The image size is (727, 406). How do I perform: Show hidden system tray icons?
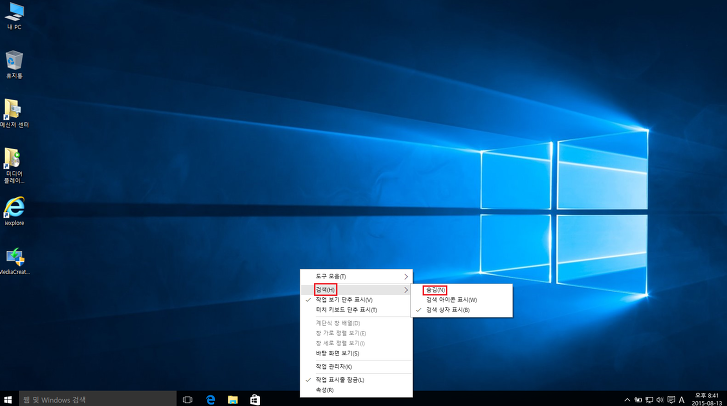click(627, 400)
